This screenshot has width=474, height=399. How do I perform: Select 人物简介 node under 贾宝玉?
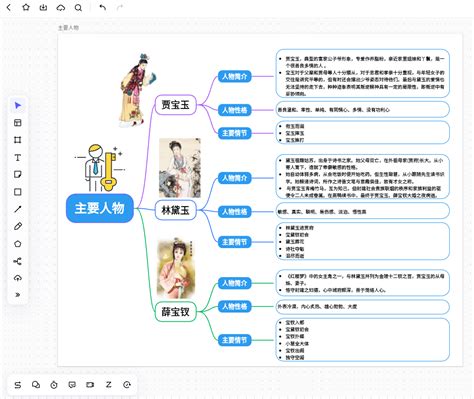(x=235, y=76)
